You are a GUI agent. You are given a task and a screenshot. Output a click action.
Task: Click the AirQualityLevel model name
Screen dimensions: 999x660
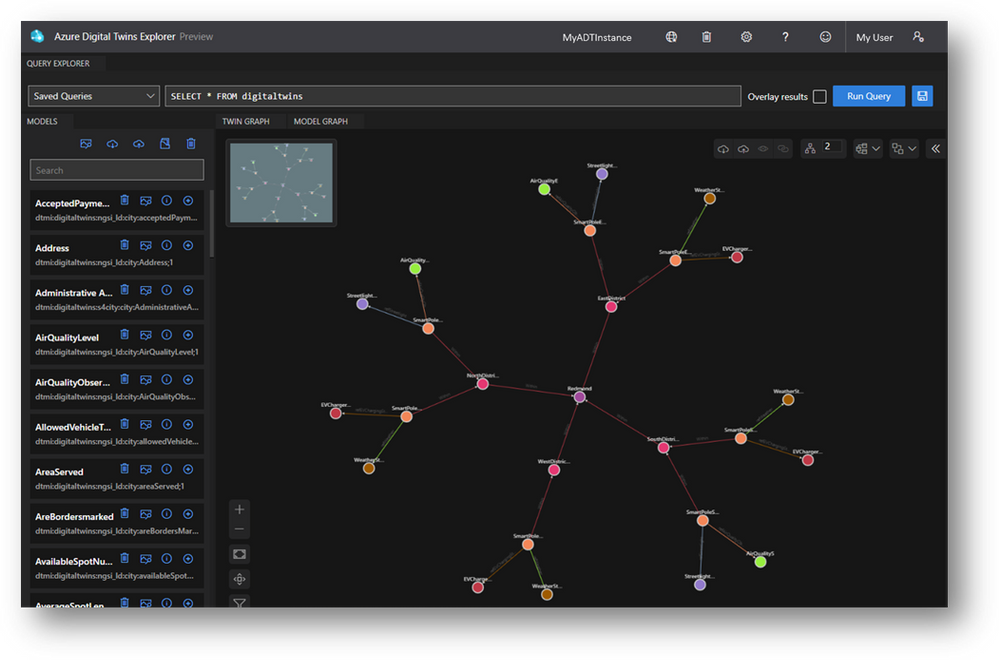tap(67, 338)
